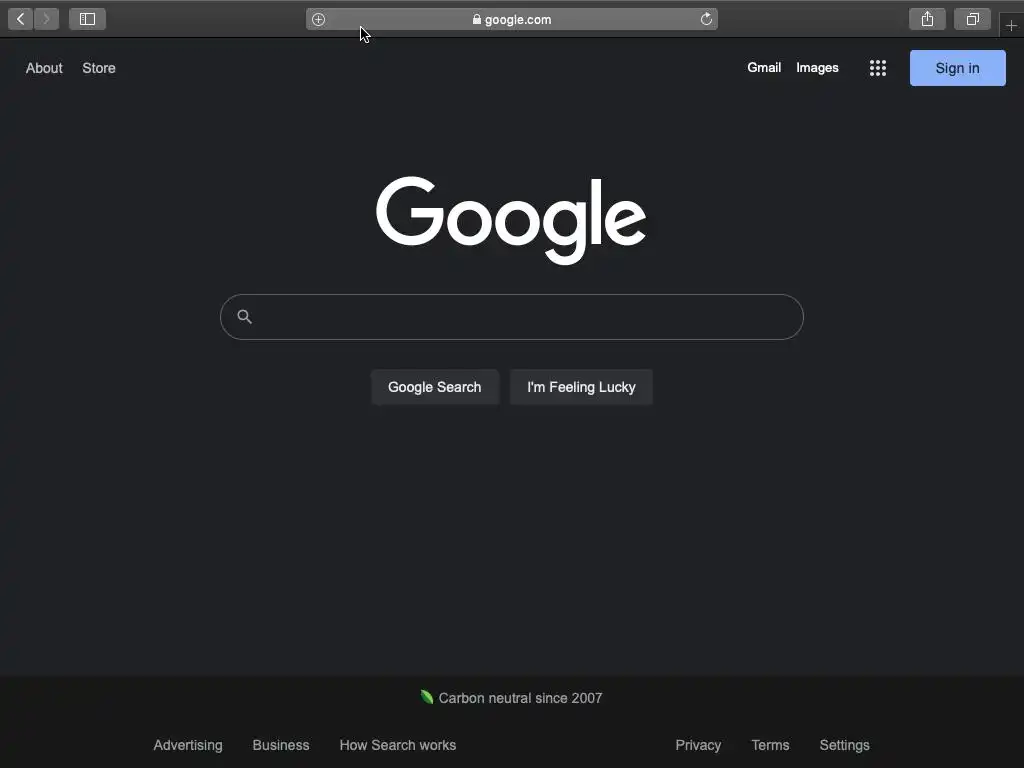
Task: Open the Settings footer menu
Action: click(844, 745)
